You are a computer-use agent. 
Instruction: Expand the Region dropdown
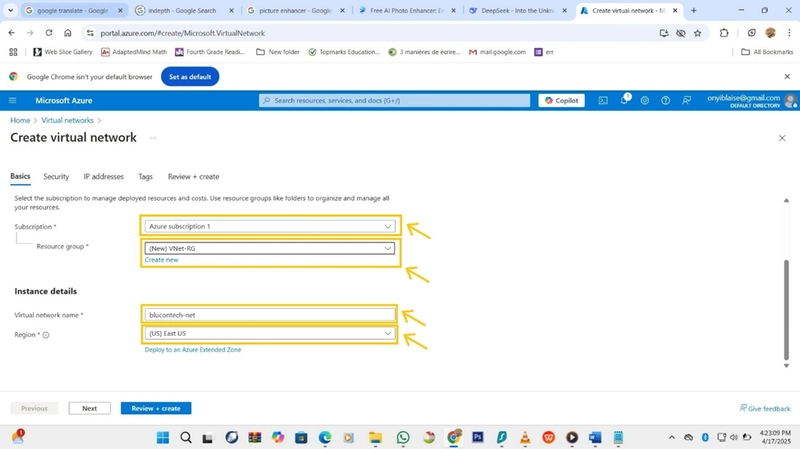270,333
